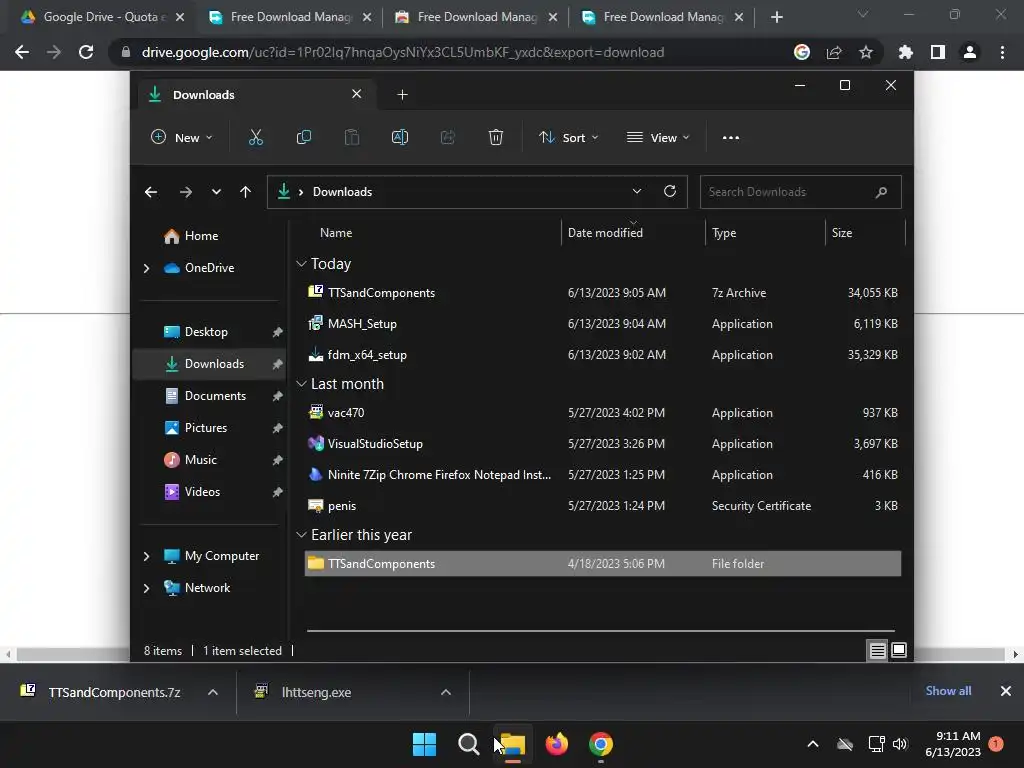Image resolution: width=1024 pixels, height=768 pixels.
Task: Select the MASH_Setup file
Action: coord(603,323)
